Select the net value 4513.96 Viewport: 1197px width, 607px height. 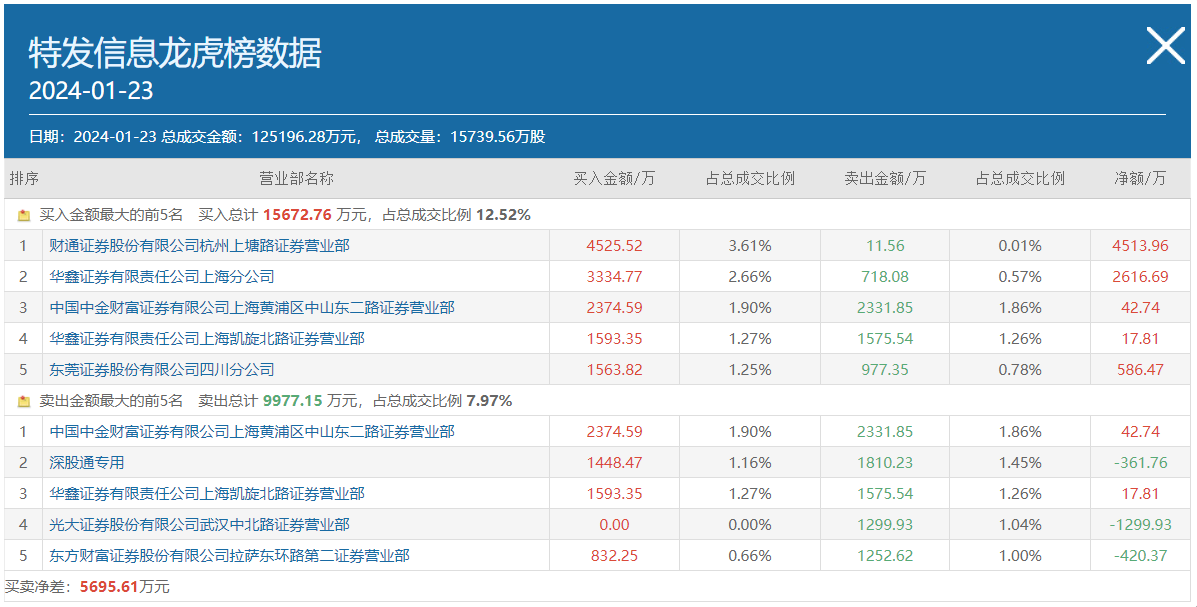(1141, 246)
